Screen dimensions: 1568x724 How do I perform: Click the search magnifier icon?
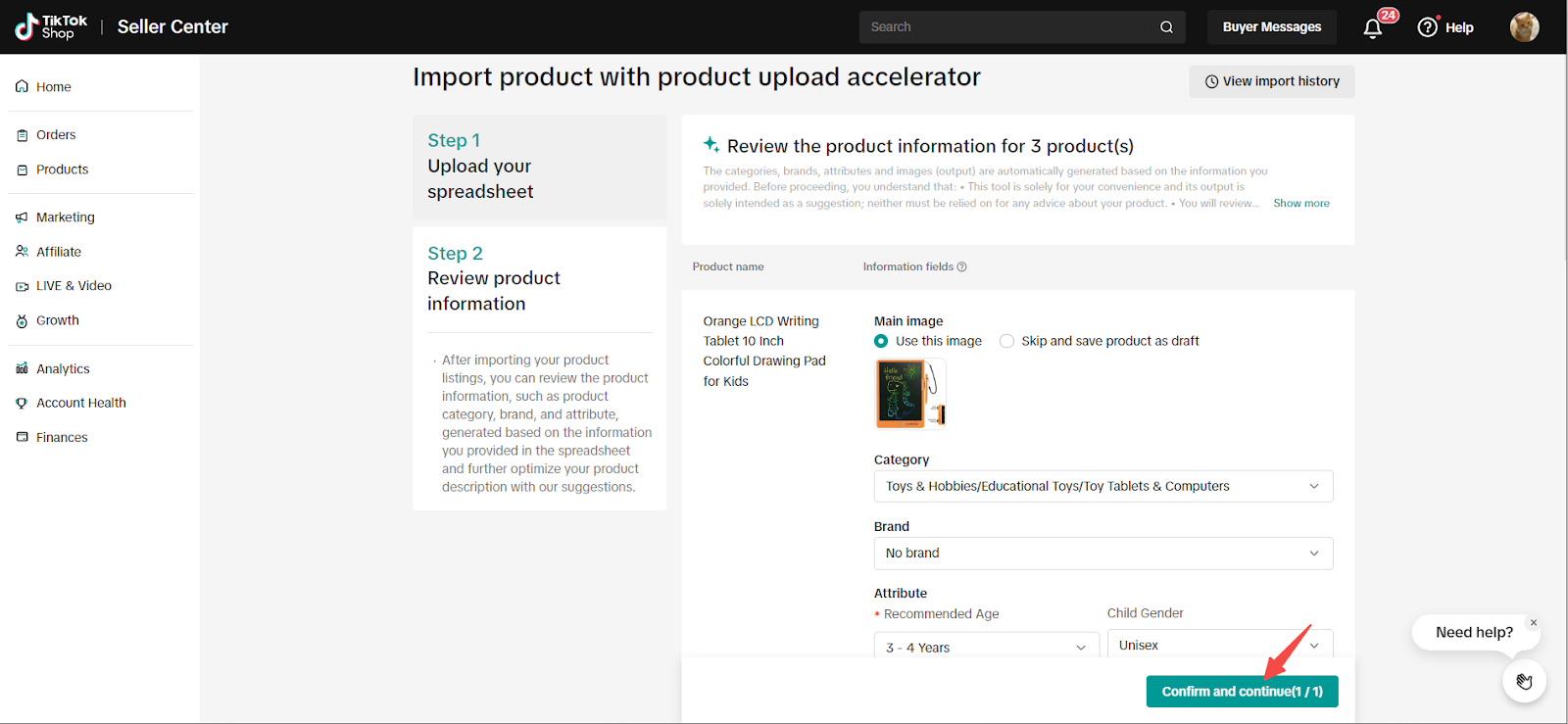[x=1166, y=27]
